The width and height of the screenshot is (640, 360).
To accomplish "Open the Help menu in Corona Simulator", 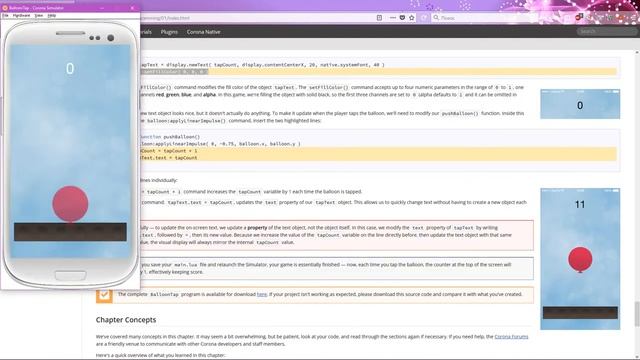I will coord(51,16).
